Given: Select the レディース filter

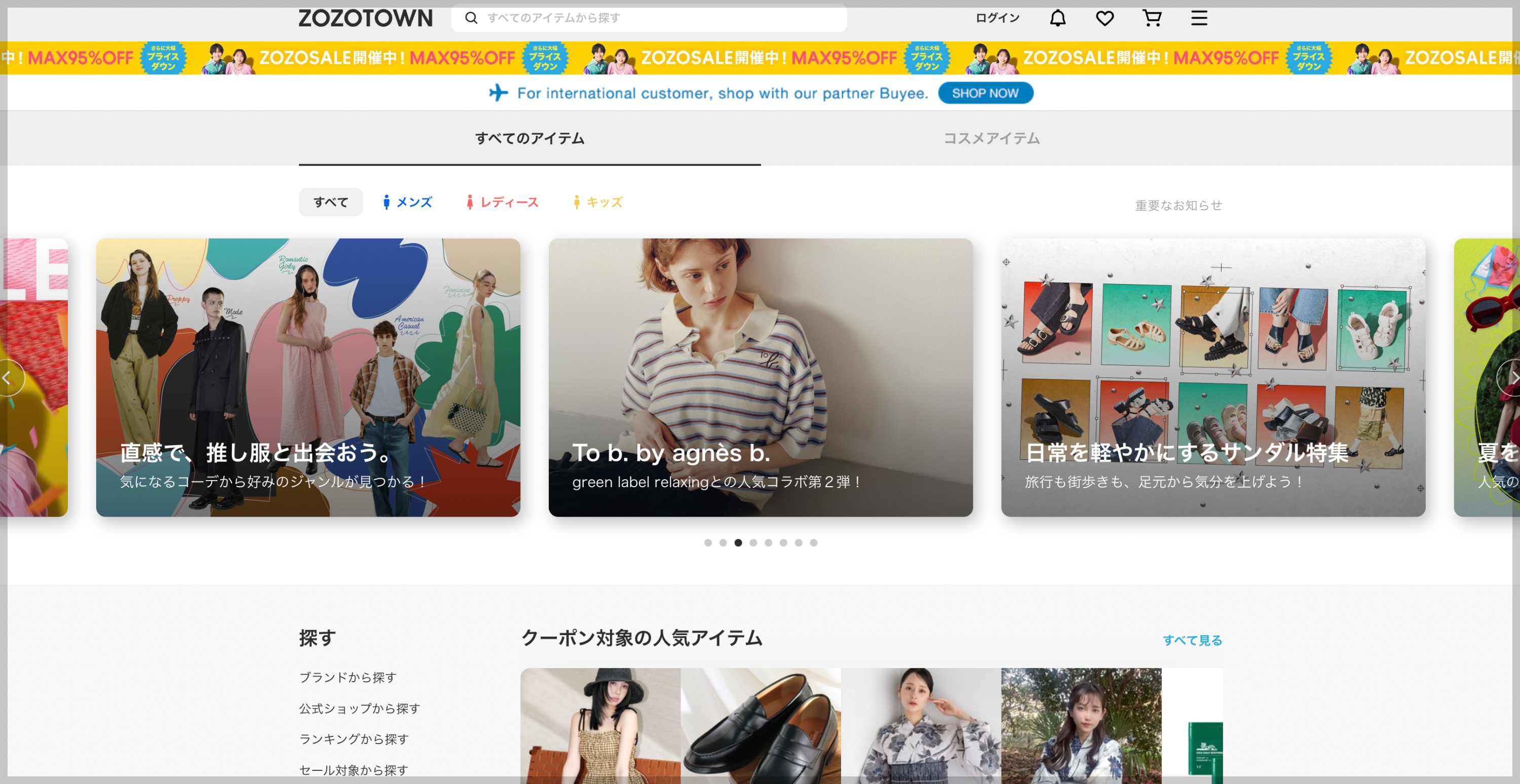Looking at the screenshot, I should 502,203.
